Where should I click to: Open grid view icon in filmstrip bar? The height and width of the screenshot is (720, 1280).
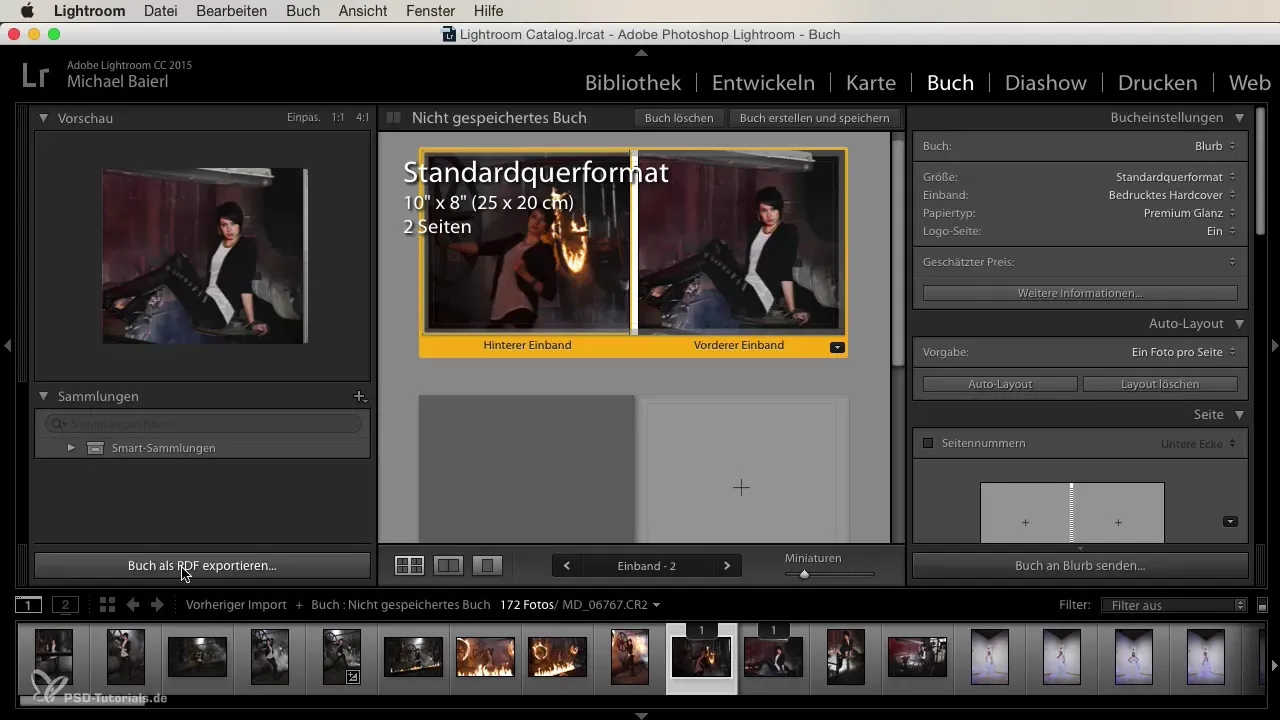click(107, 605)
